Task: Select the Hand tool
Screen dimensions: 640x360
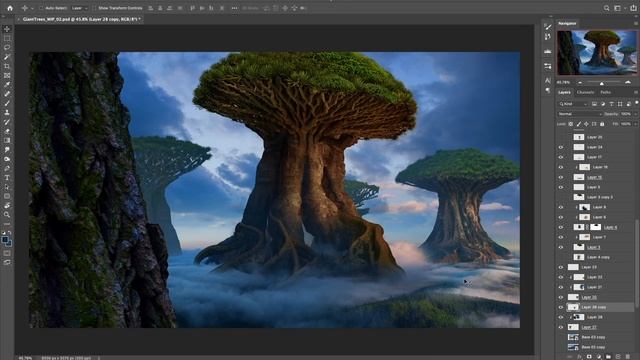Action: click(x=7, y=205)
